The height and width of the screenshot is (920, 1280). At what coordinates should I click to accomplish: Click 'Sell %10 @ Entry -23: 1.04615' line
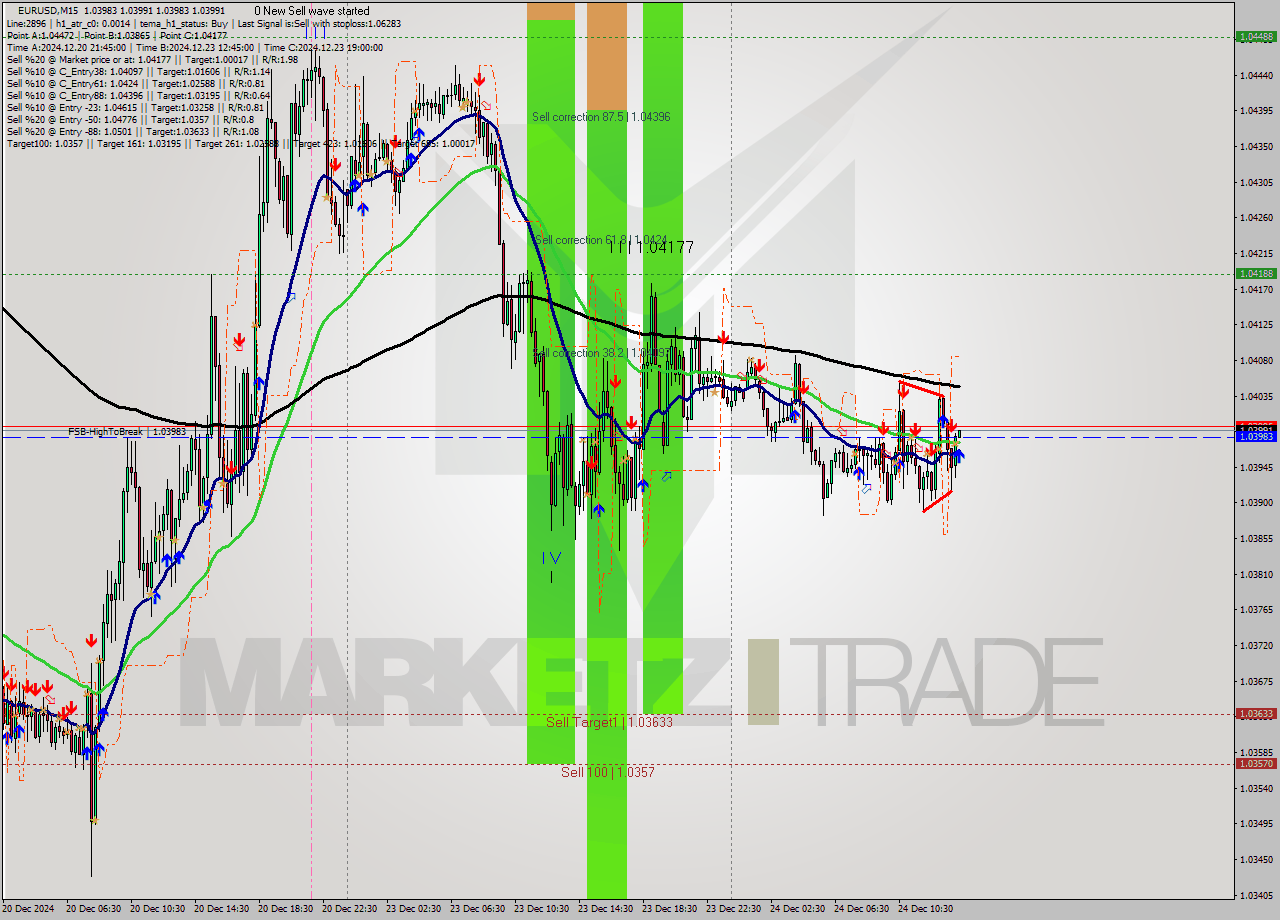click(x=135, y=107)
